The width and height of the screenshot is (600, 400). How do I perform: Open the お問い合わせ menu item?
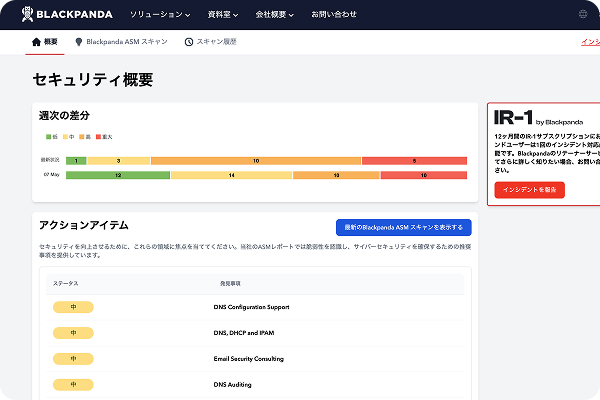pos(334,14)
